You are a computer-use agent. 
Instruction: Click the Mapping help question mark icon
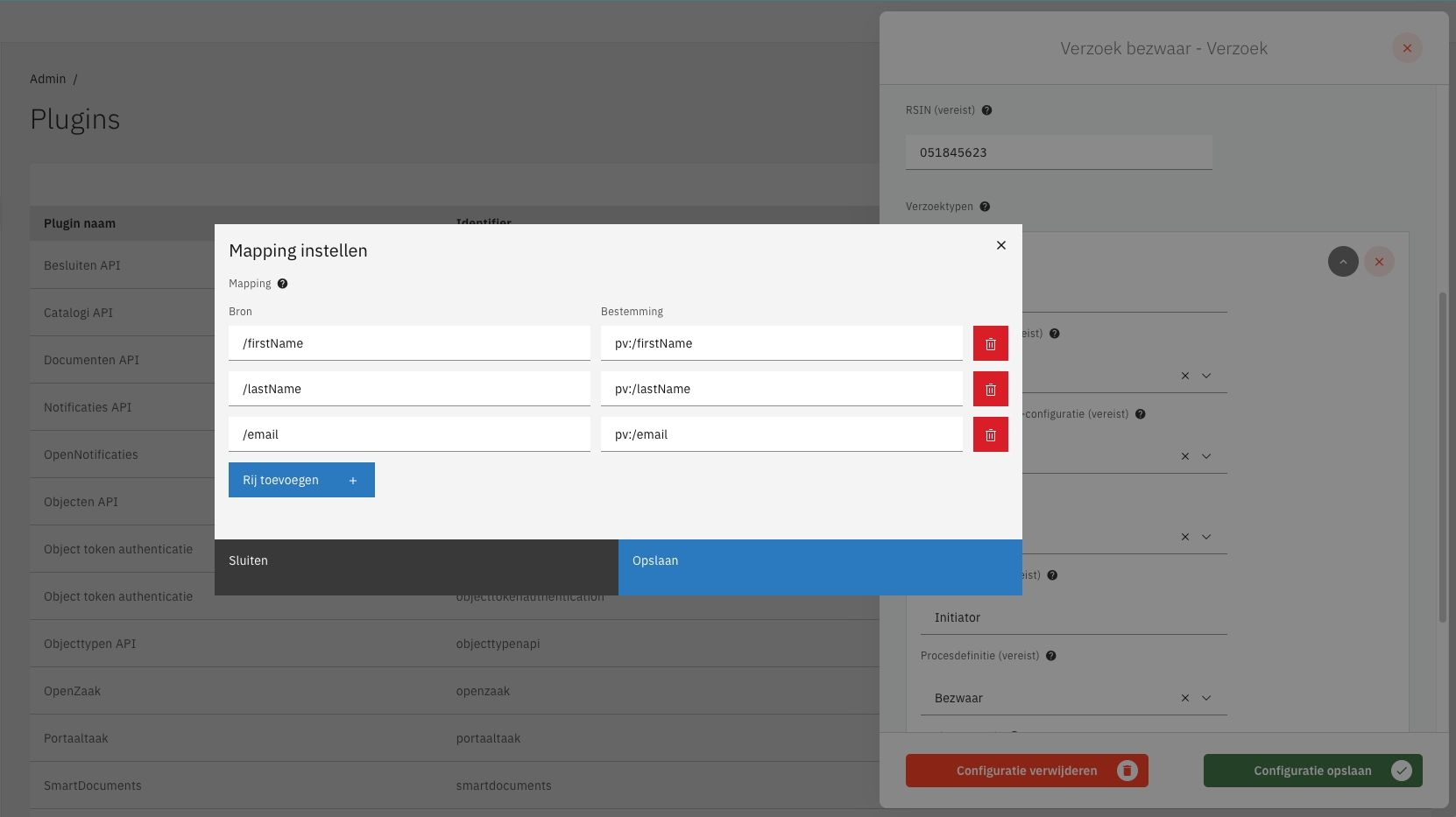[x=282, y=284]
